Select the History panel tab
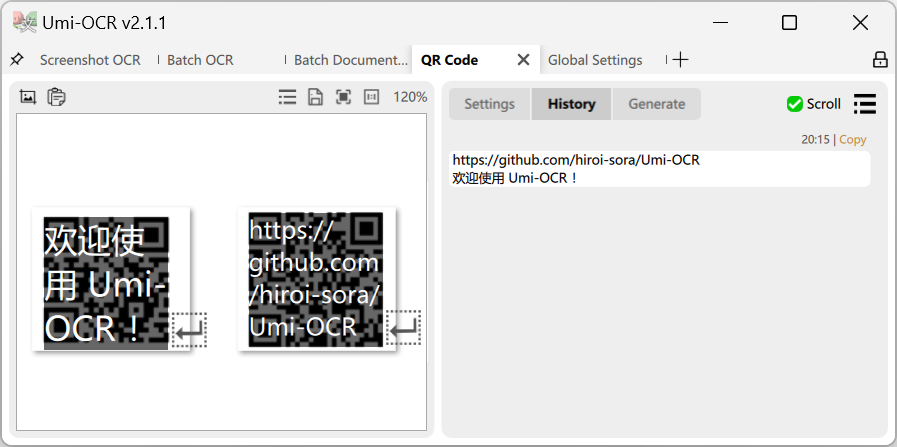 [x=571, y=104]
